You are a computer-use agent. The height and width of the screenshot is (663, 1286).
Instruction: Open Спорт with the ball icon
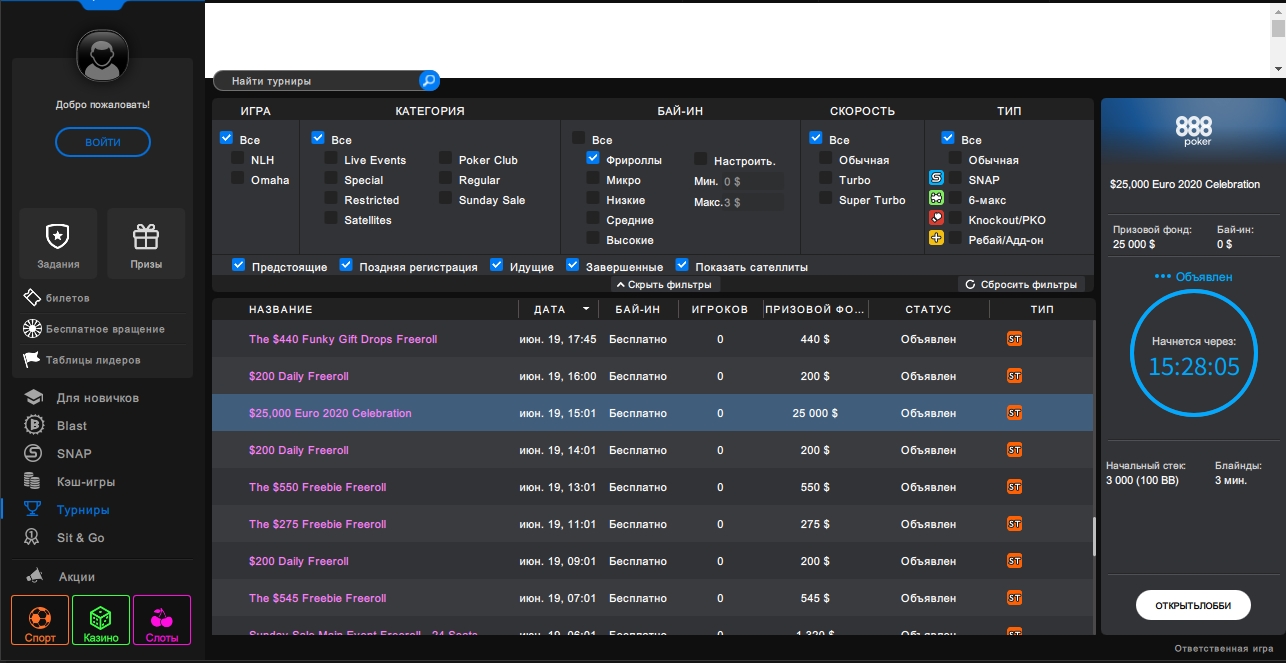coord(41,621)
